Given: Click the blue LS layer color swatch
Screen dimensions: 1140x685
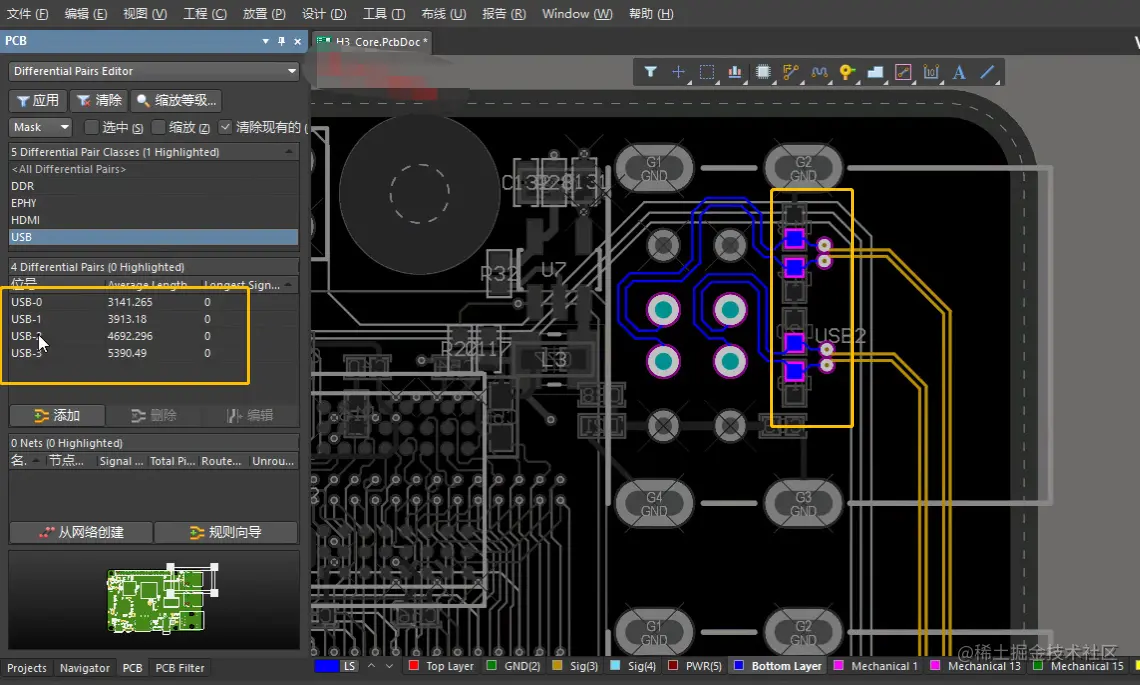Looking at the screenshot, I should [326, 666].
